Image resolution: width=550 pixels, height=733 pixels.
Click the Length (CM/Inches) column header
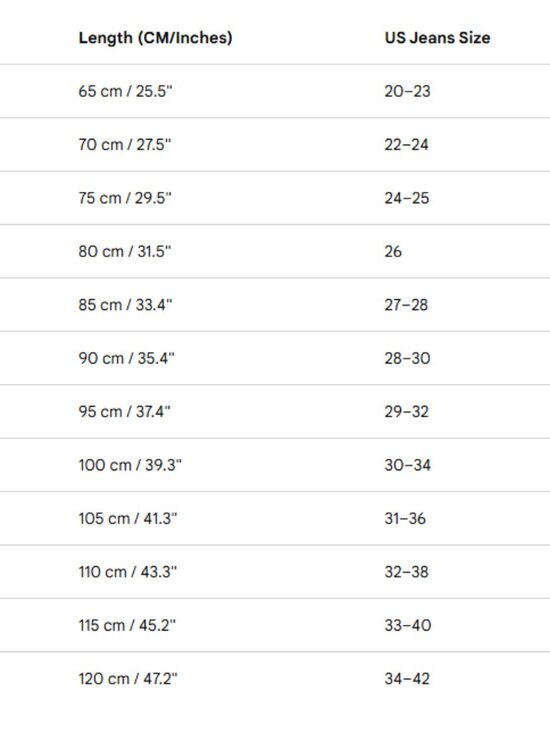(155, 38)
